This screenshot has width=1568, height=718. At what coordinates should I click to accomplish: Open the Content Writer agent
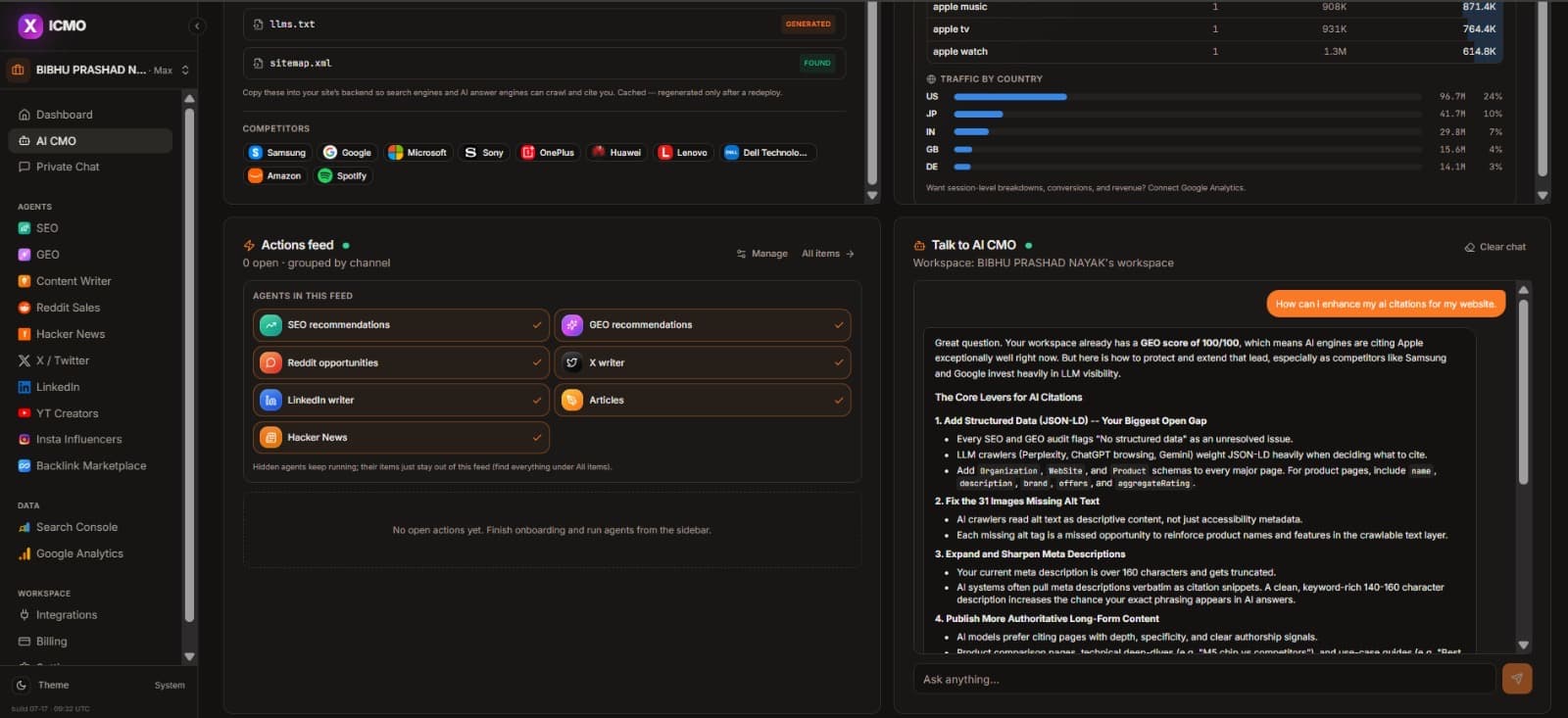(x=90, y=281)
